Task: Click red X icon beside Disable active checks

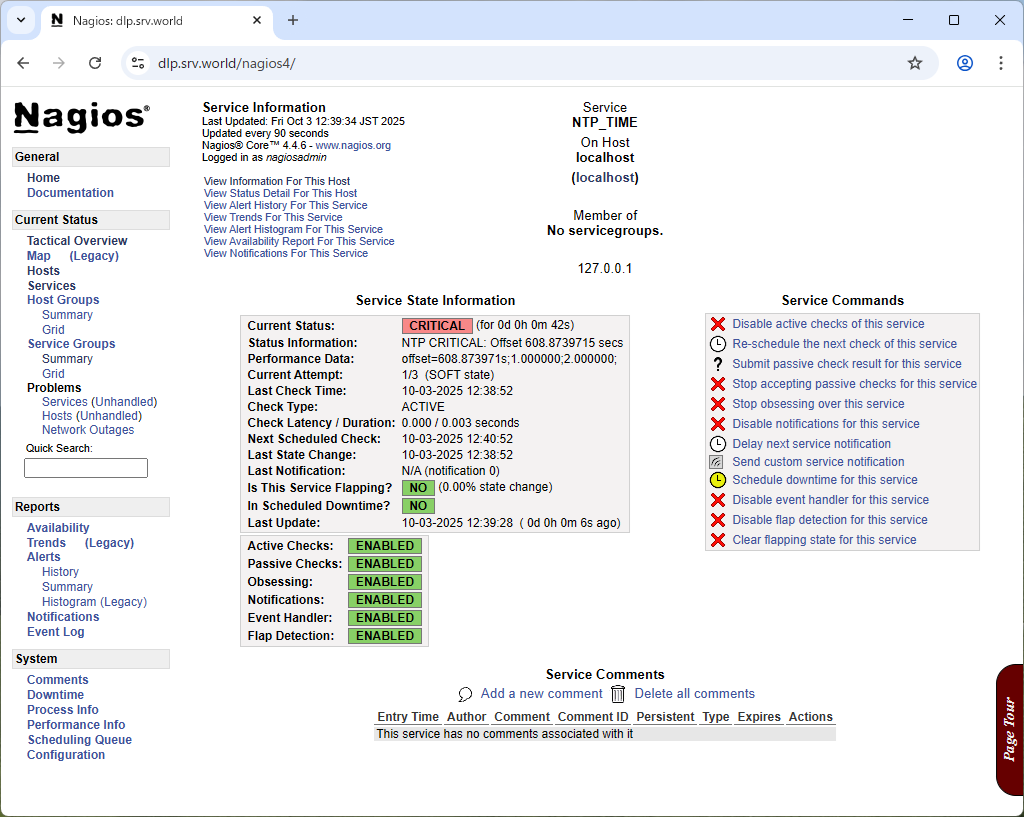Action: pos(718,324)
